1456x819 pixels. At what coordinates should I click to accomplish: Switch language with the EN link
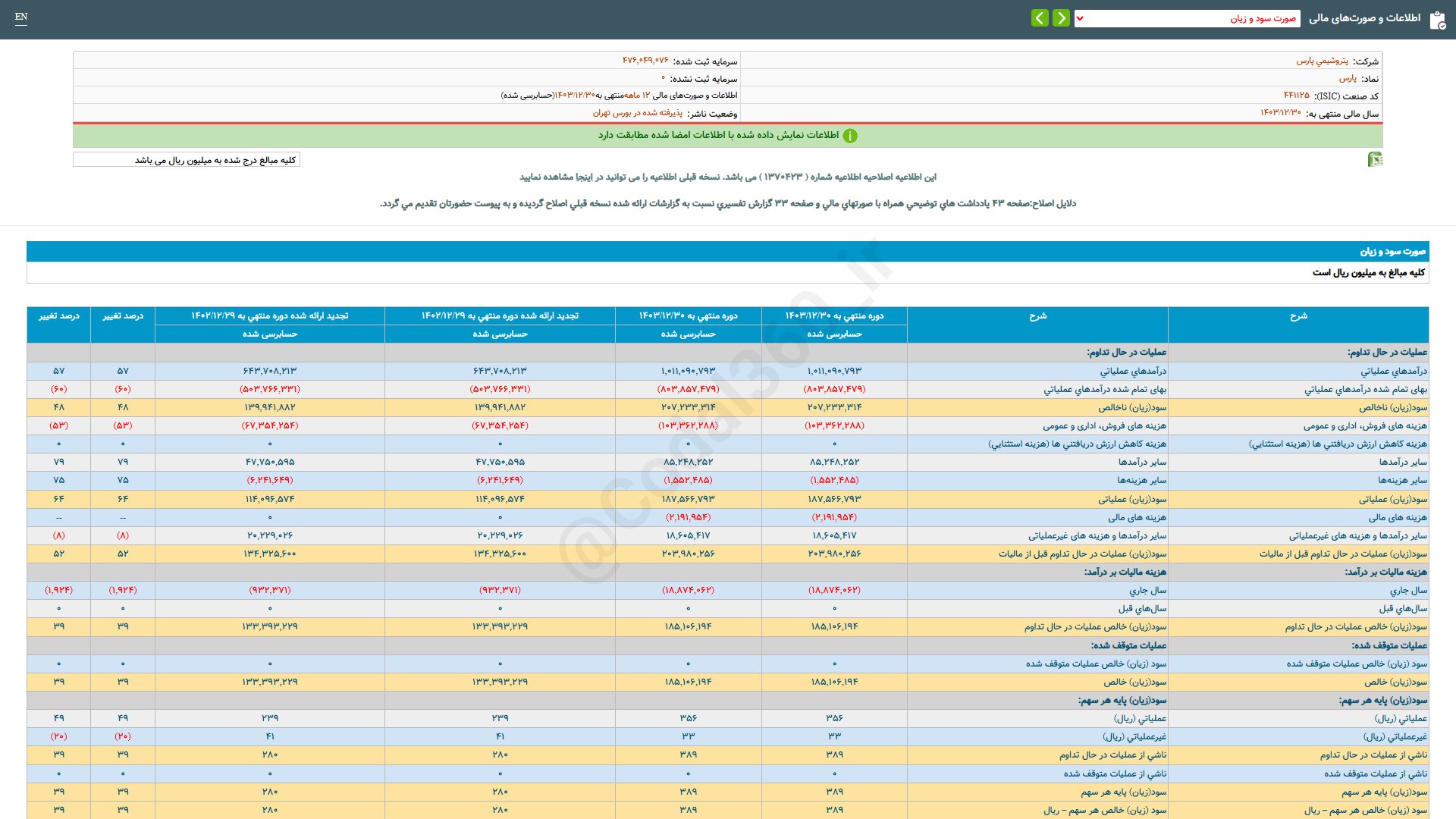[x=21, y=17]
